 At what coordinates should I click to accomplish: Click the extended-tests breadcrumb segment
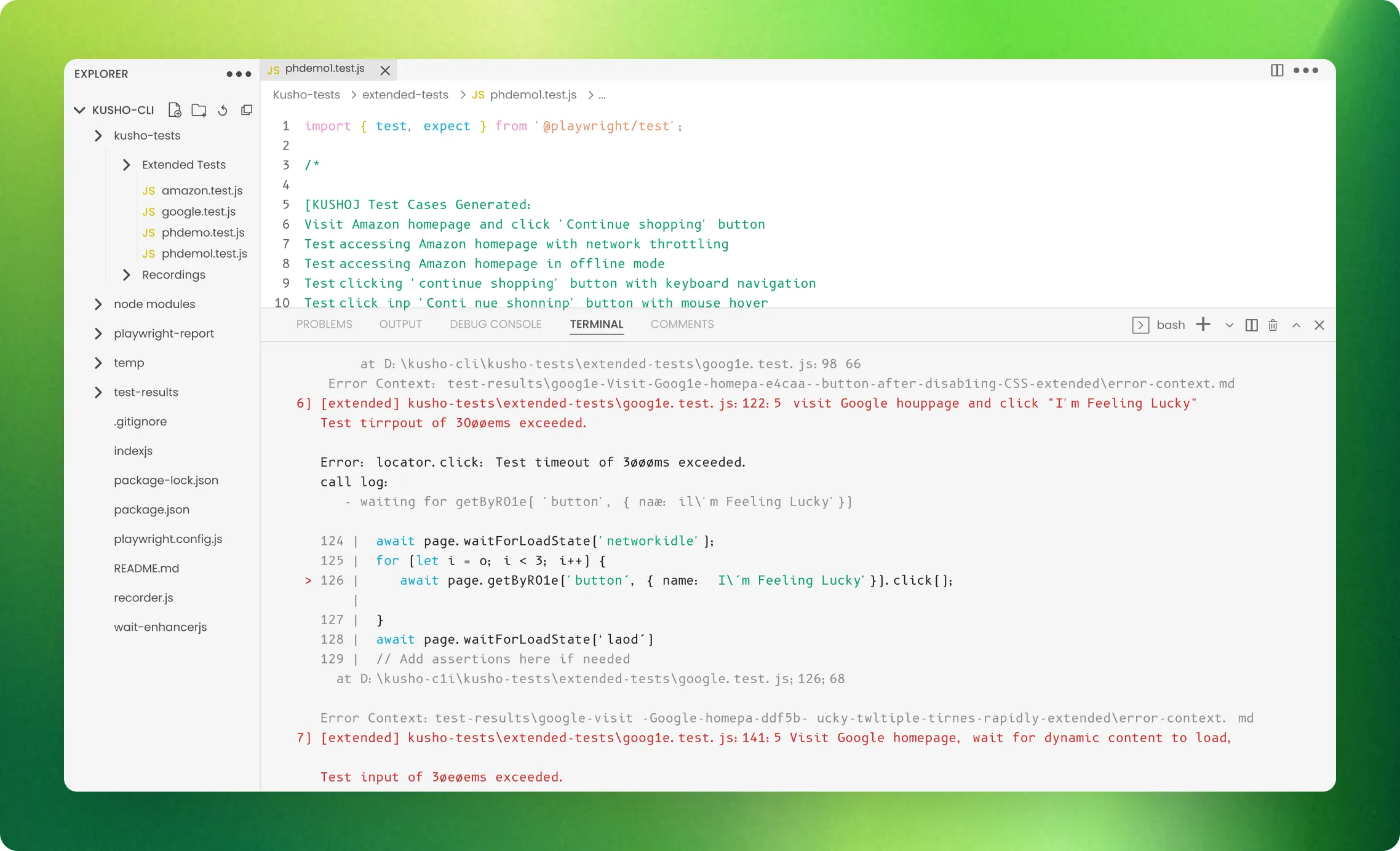coord(405,95)
